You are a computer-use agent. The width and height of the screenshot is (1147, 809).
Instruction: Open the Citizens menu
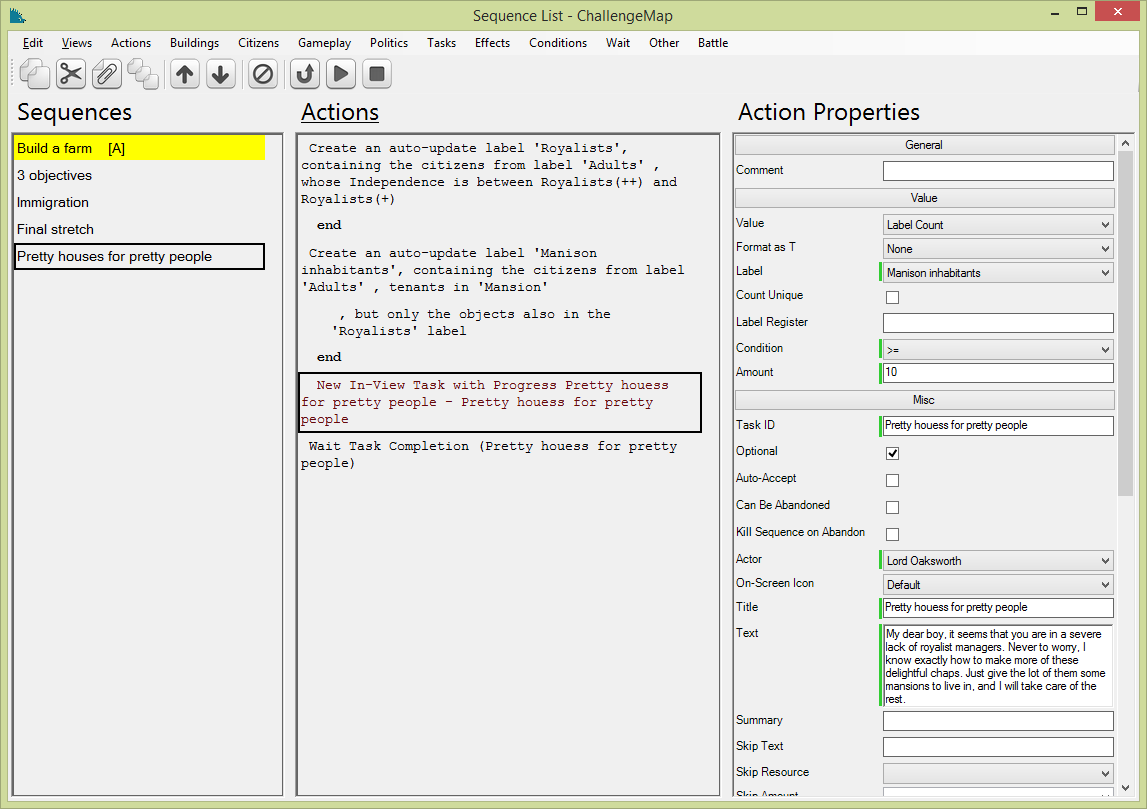pos(258,42)
